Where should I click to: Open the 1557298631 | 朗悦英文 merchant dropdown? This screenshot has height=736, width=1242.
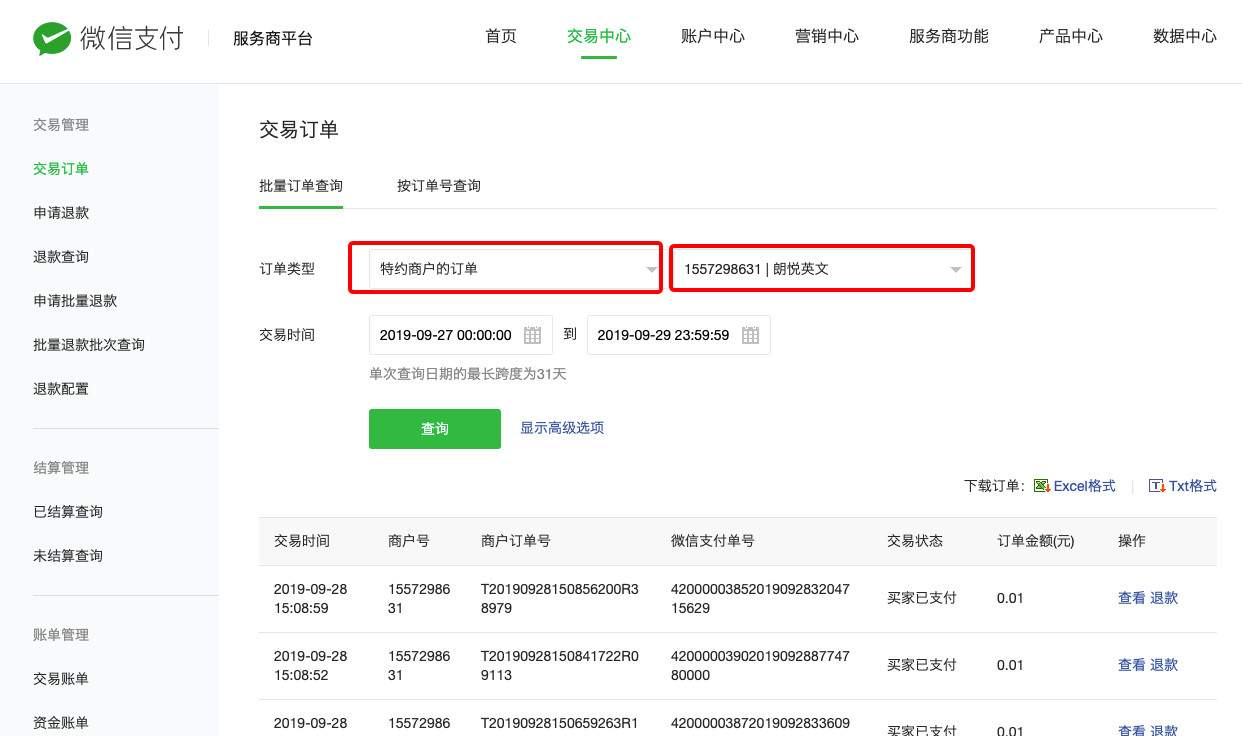click(x=821, y=269)
